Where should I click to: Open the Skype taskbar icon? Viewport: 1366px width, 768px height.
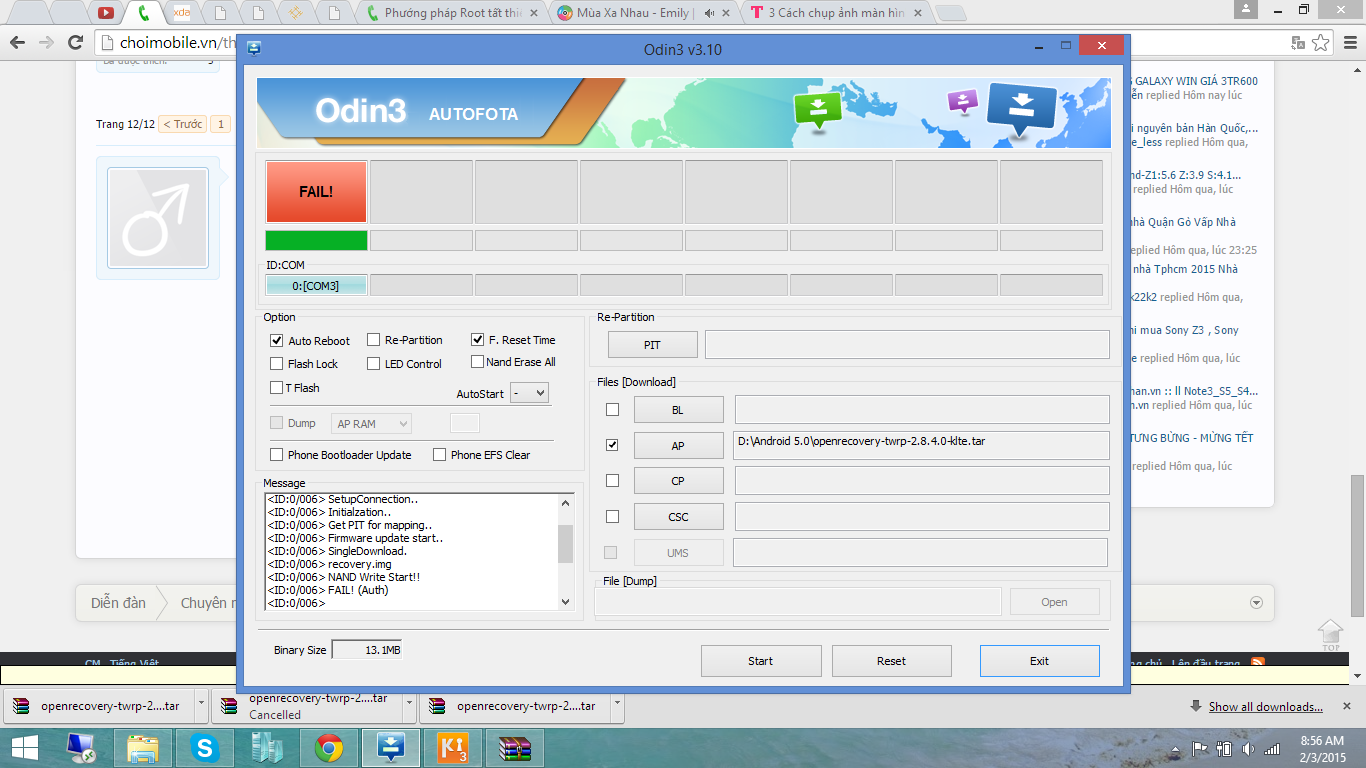coord(205,747)
